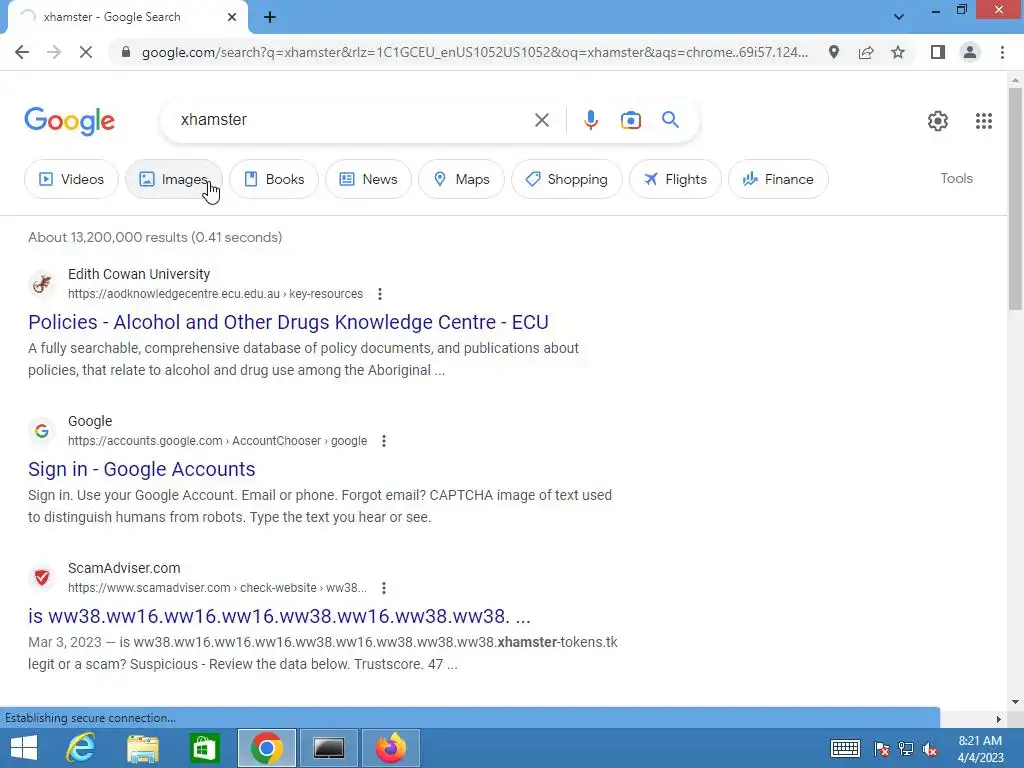Open Chrome three-dot menu
This screenshot has height=768, width=1024.
click(1002, 52)
